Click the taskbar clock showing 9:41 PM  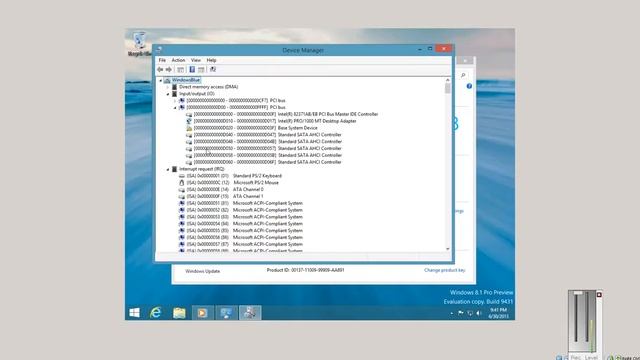click(x=498, y=313)
